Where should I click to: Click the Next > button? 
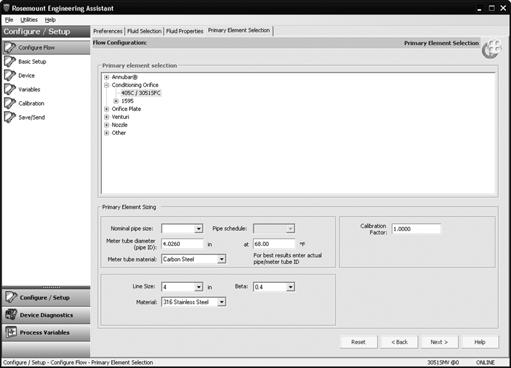point(439,342)
